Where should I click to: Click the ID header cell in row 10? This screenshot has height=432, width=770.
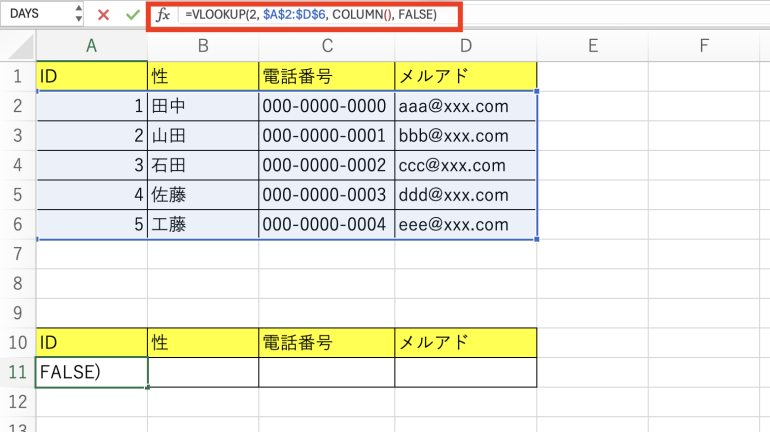point(92,343)
